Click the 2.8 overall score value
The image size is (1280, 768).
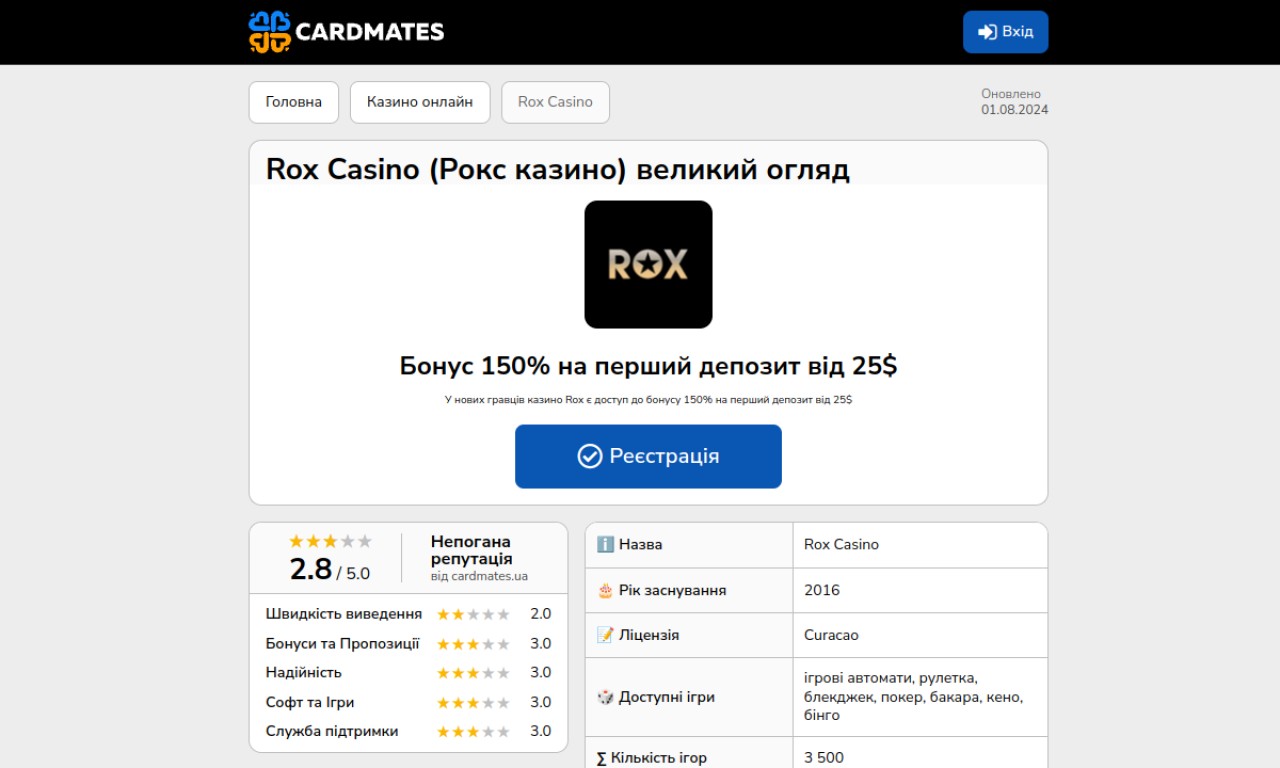click(x=310, y=569)
